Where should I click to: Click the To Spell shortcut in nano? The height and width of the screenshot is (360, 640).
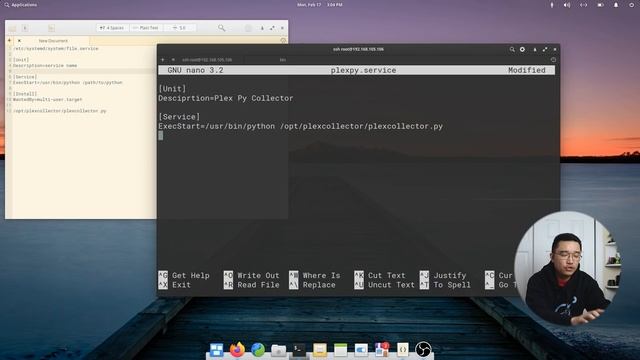point(445,285)
